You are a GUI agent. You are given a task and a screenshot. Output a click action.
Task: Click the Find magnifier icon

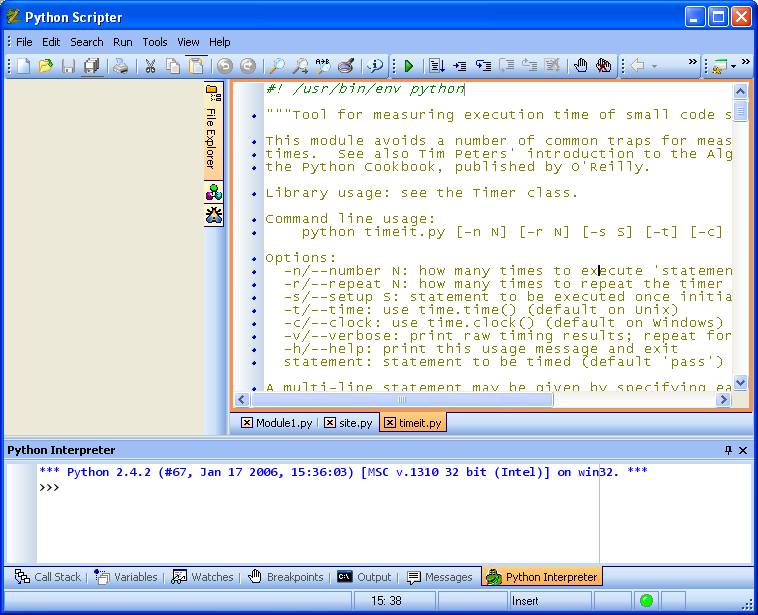[x=275, y=66]
